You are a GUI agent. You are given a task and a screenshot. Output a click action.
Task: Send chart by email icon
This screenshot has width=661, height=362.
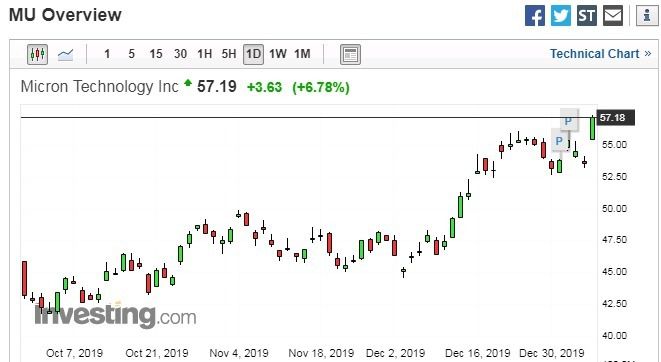(613, 16)
